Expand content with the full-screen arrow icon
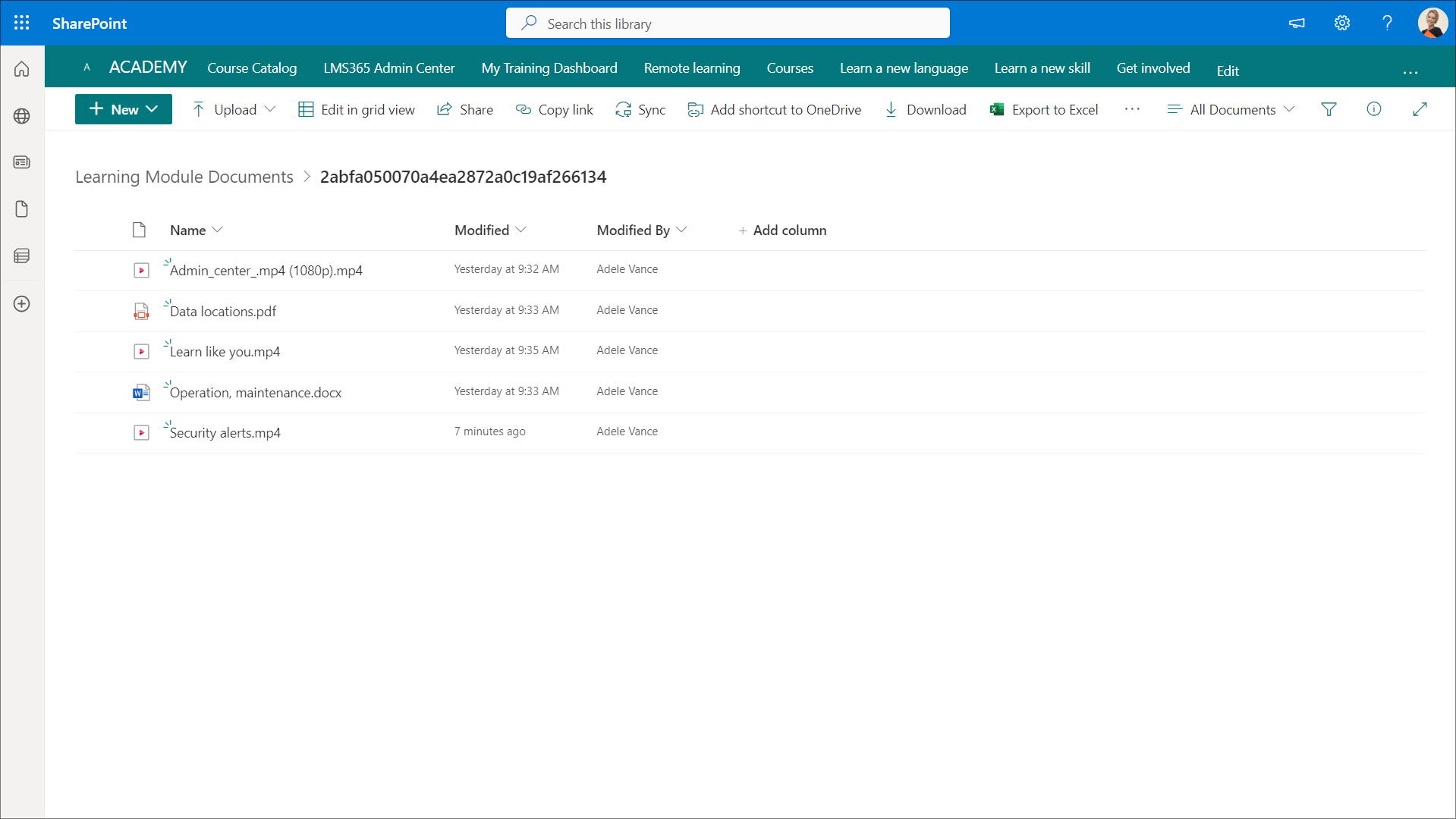 (1420, 109)
